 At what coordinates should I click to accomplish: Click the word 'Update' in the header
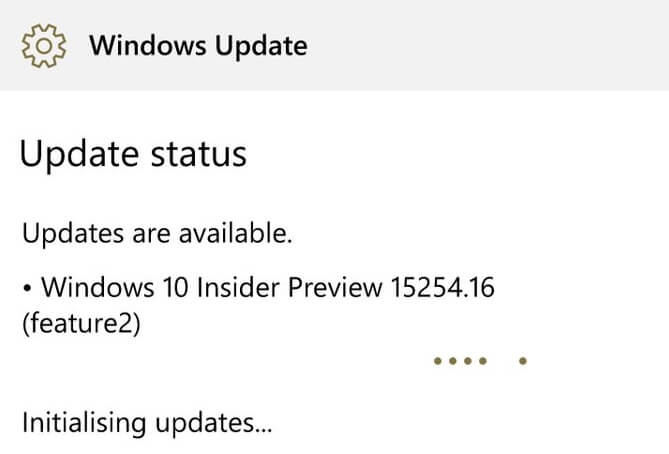261,47
